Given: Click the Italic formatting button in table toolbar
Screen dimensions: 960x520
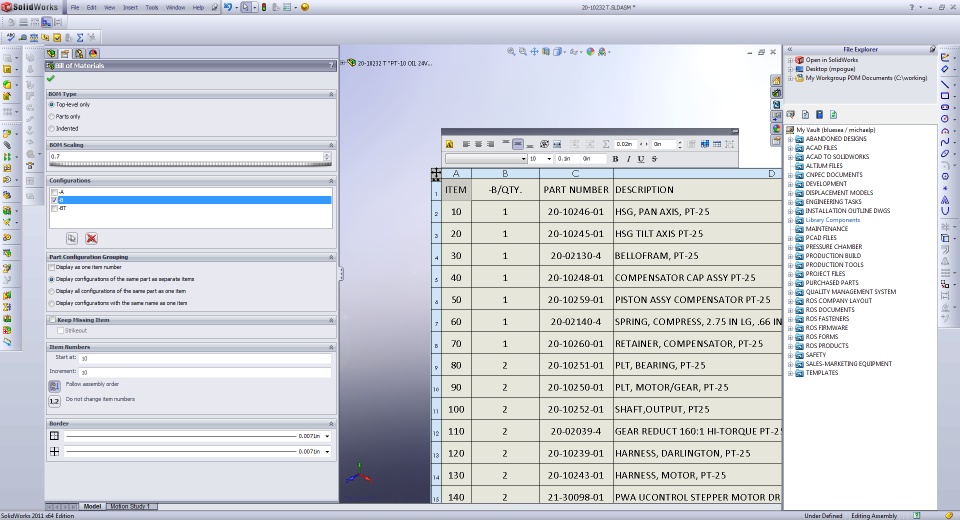Looking at the screenshot, I should click(628, 159).
